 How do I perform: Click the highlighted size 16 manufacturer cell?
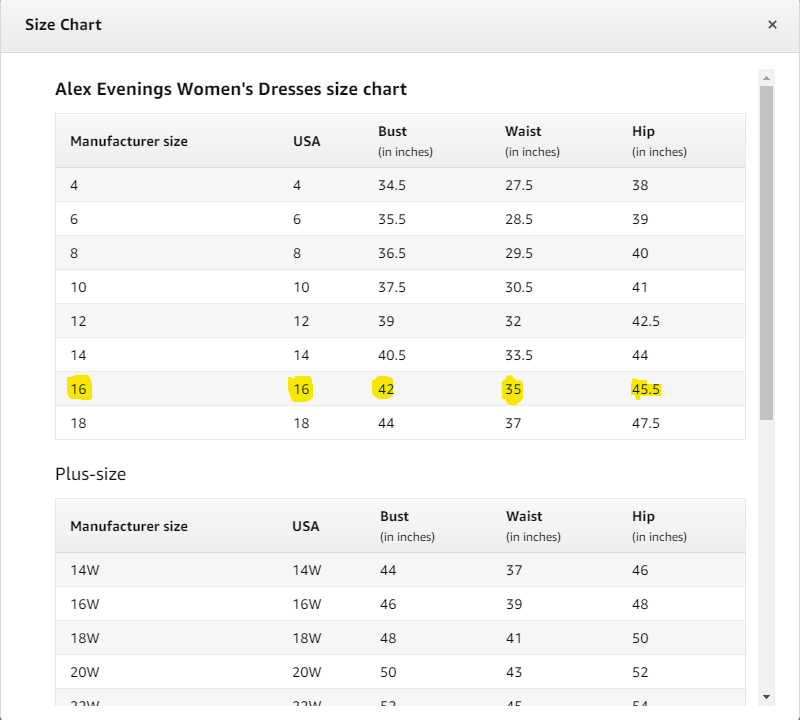pos(79,389)
